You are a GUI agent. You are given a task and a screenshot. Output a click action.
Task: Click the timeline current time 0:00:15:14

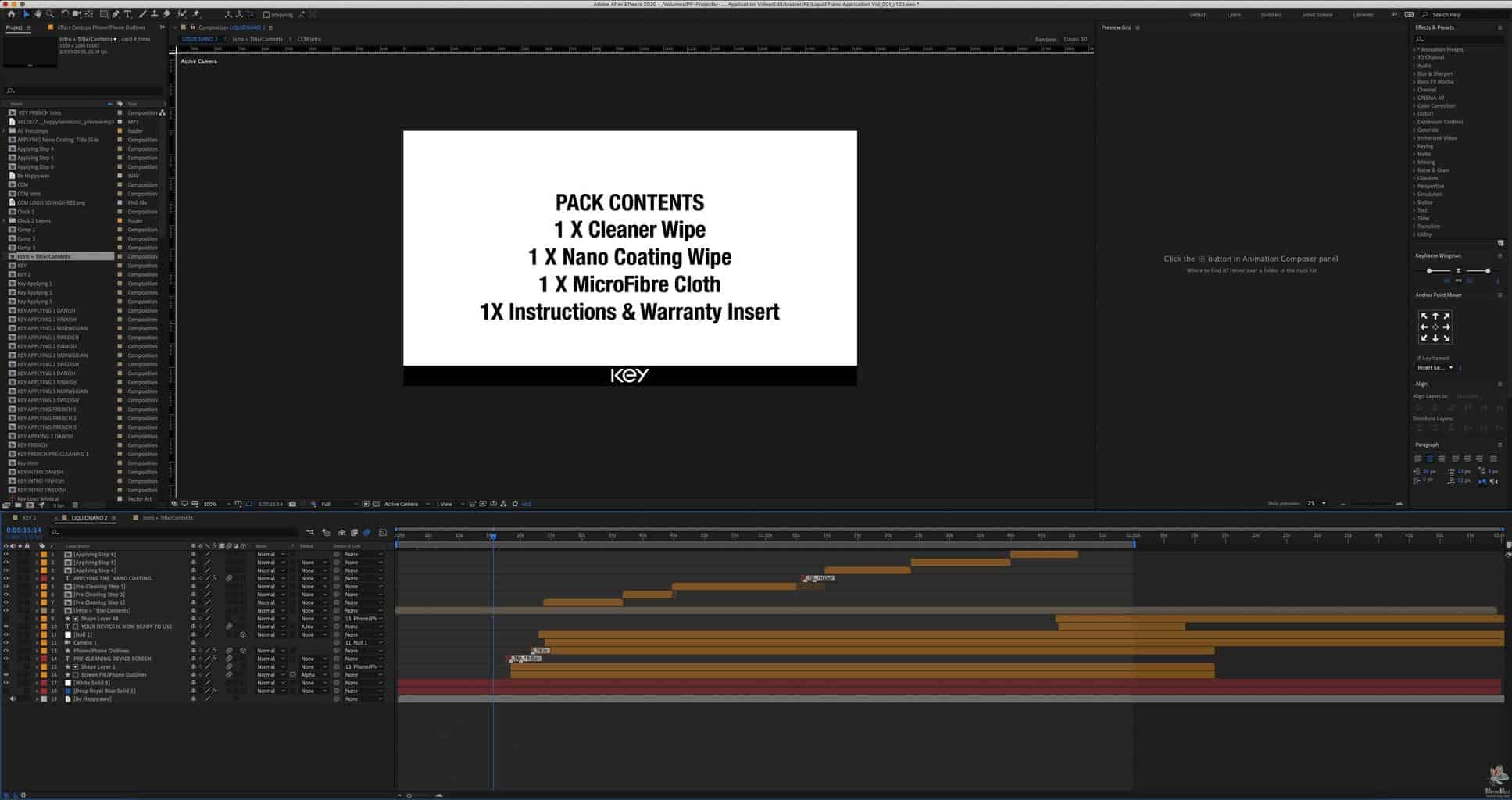(x=23, y=530)
